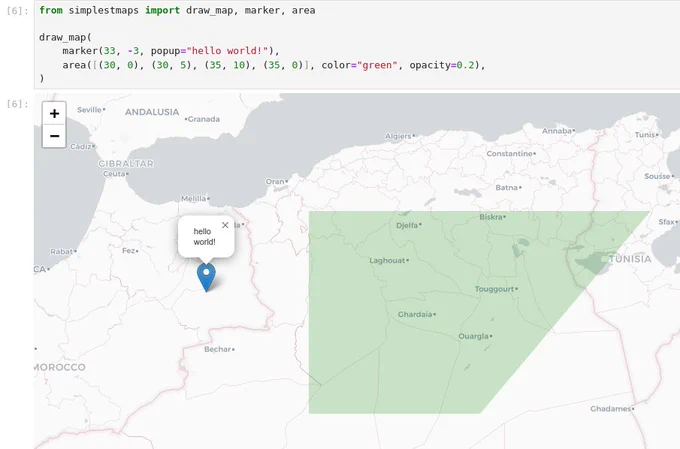
Task: Click the Djelfa city label
Action: [x=409, y=225]
